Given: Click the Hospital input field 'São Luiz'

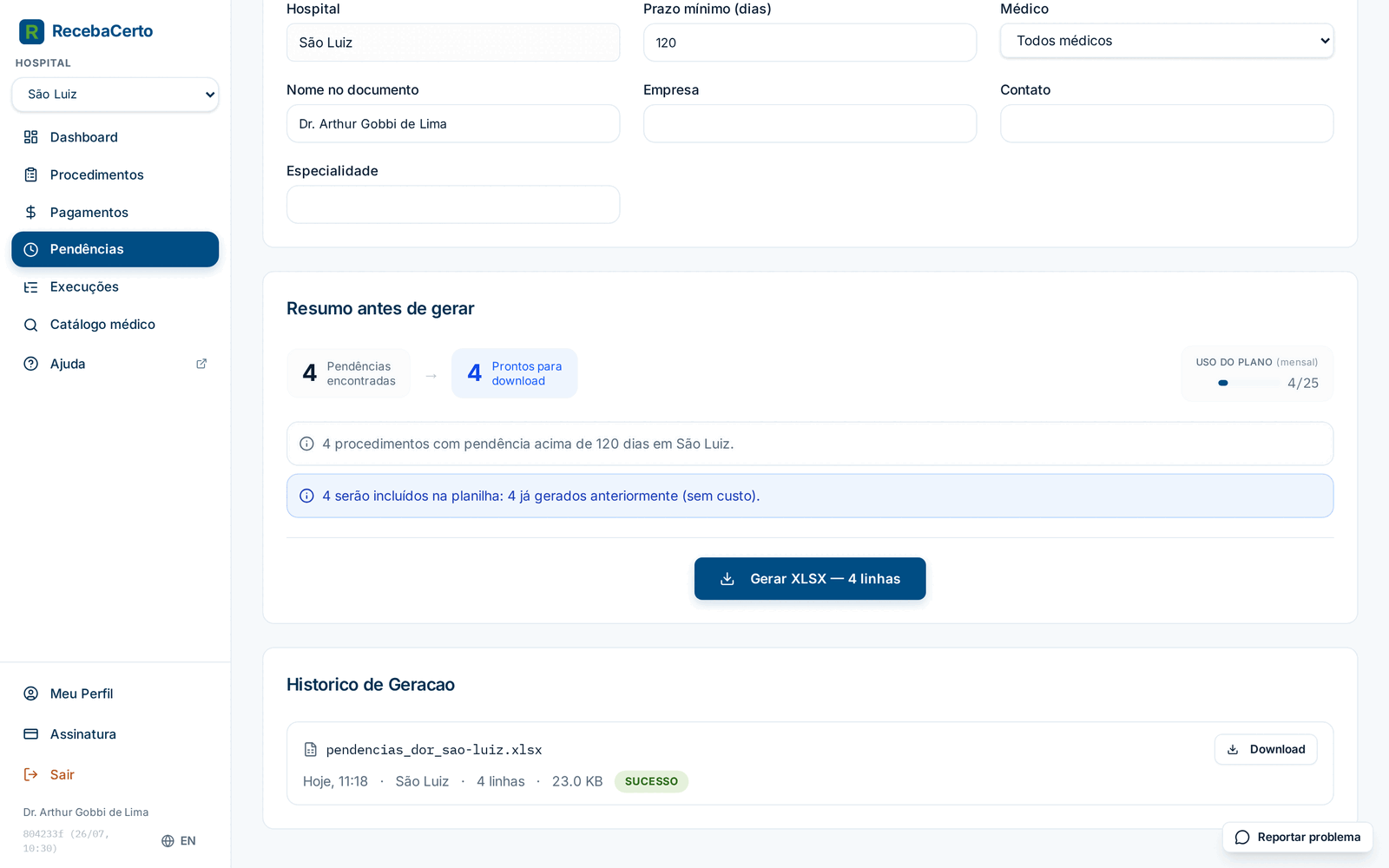Looking at the screenshot, I should click(x=453, y=43).
